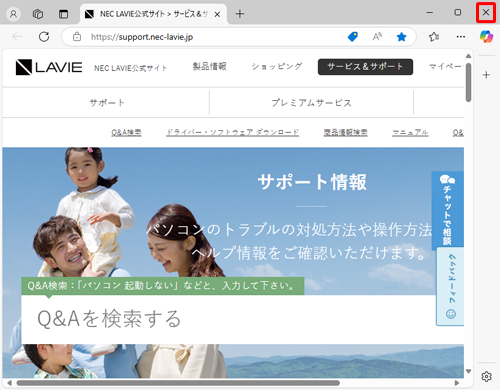The width and height of the screenshot is (500, 390).
Task: Switch to the サポート tab
Action: click(x=106, y=103)
